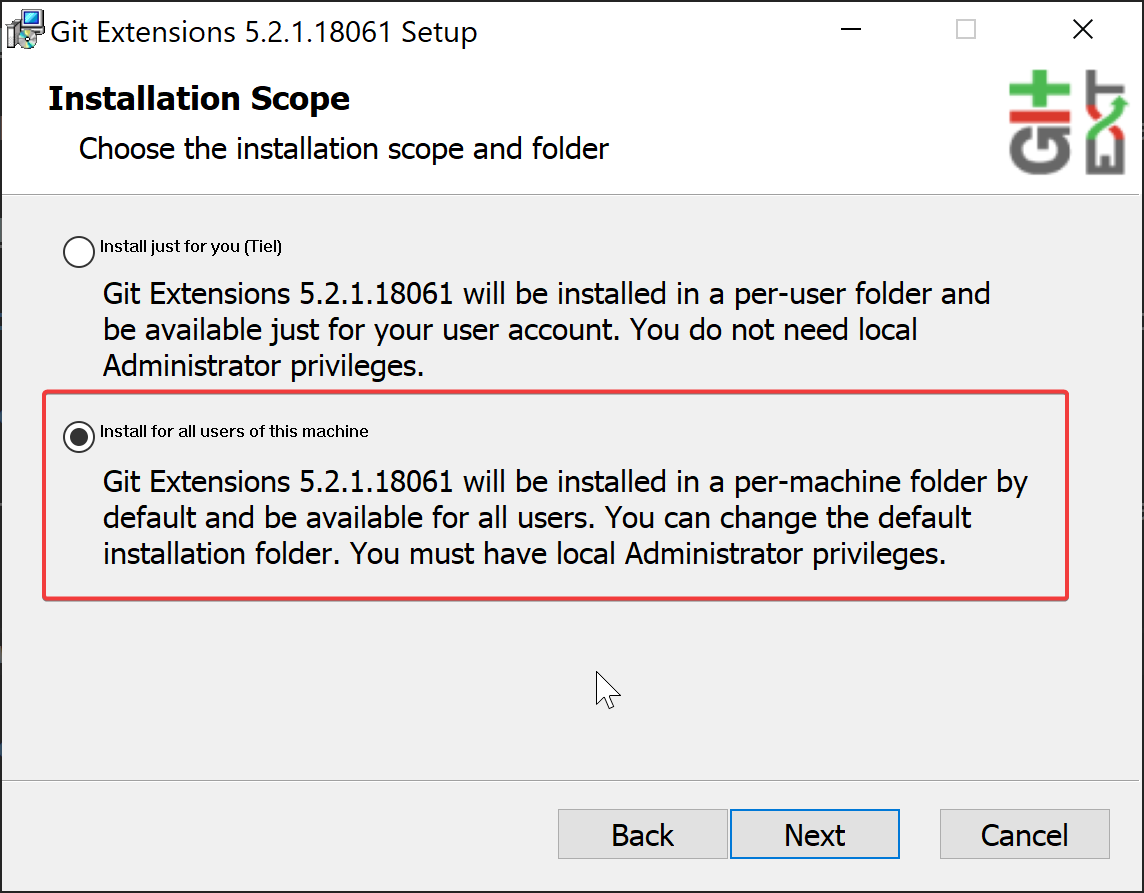The image size is (1144, 893).
Task: Click the greyed-out maximize button
Action: 966,30
